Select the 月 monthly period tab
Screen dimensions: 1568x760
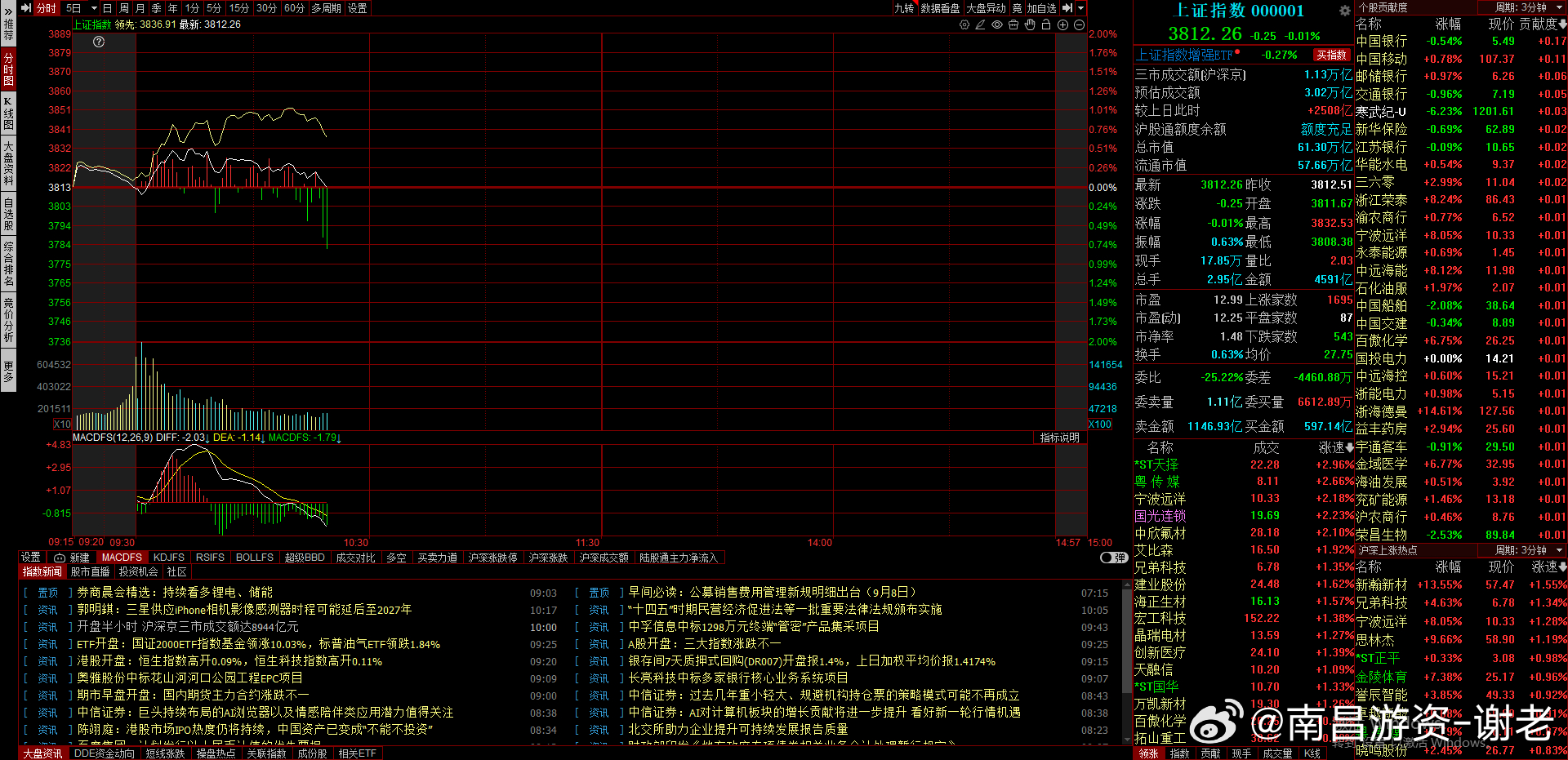click(140, 8)
